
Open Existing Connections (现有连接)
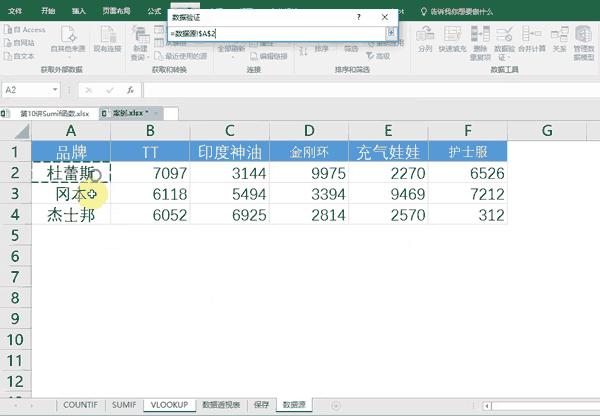click(x=108, y=40)
